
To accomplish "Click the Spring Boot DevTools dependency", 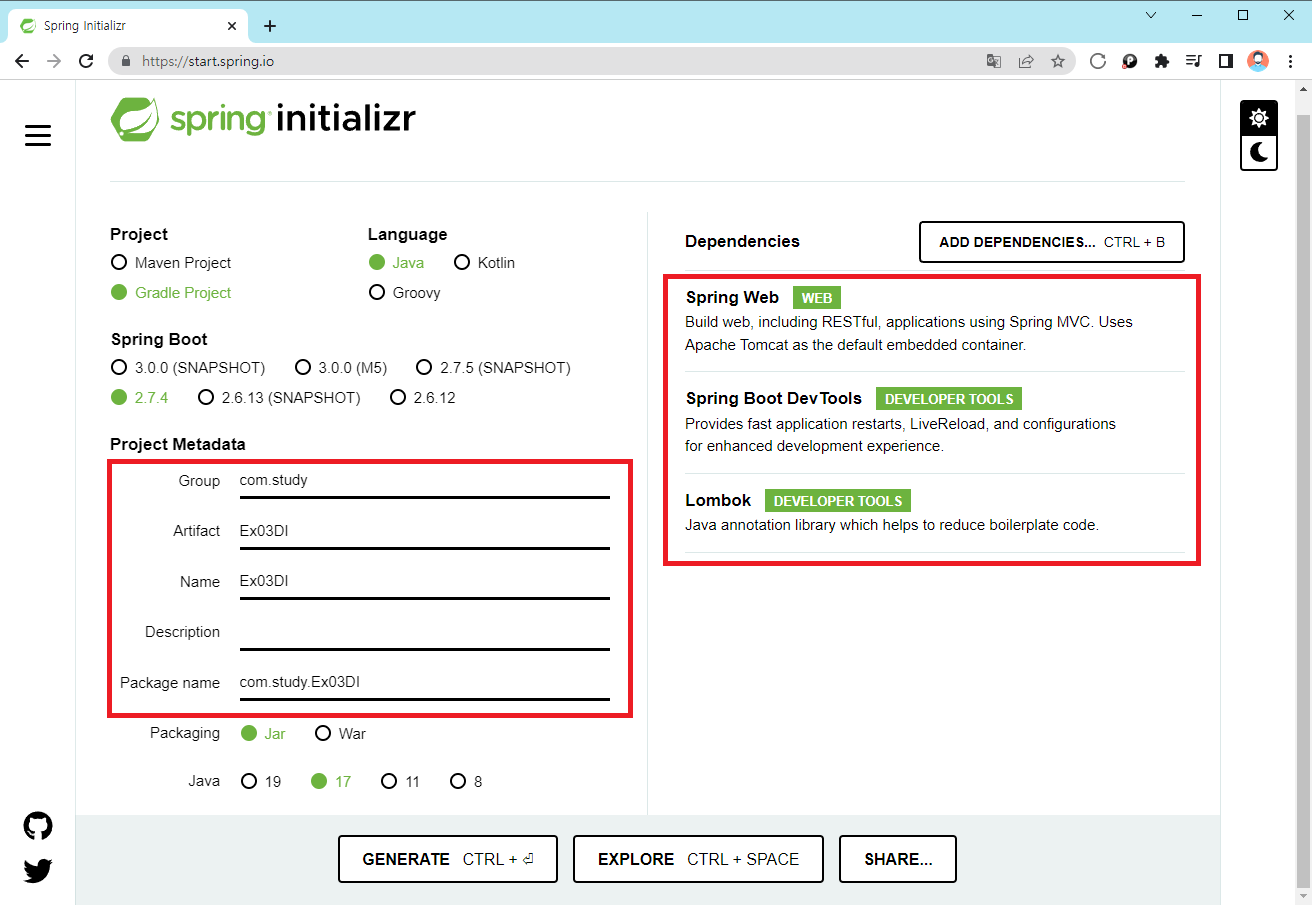I will click(x=935, y=422).
